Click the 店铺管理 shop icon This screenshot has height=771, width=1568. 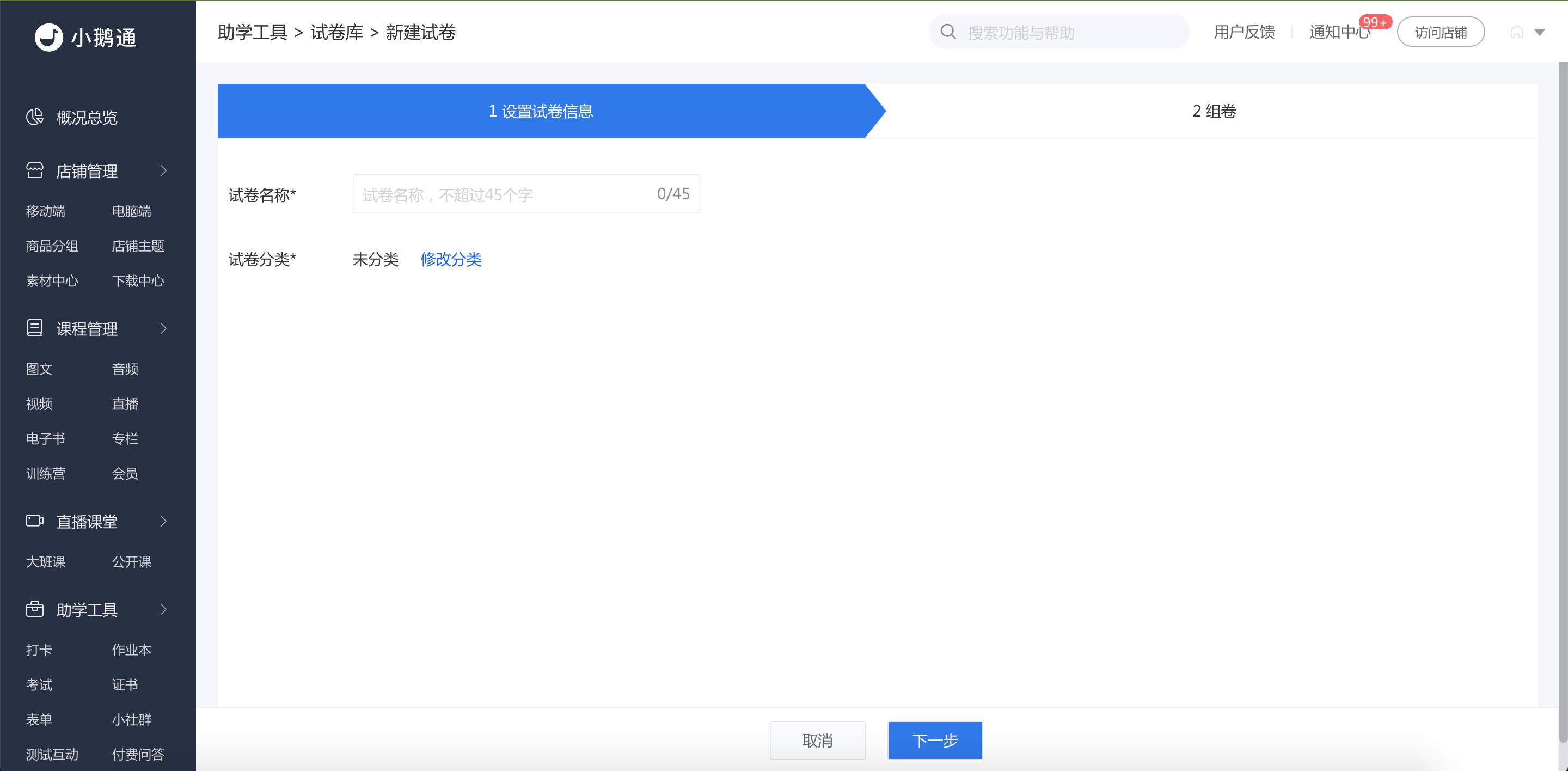(x=35, y=170)
